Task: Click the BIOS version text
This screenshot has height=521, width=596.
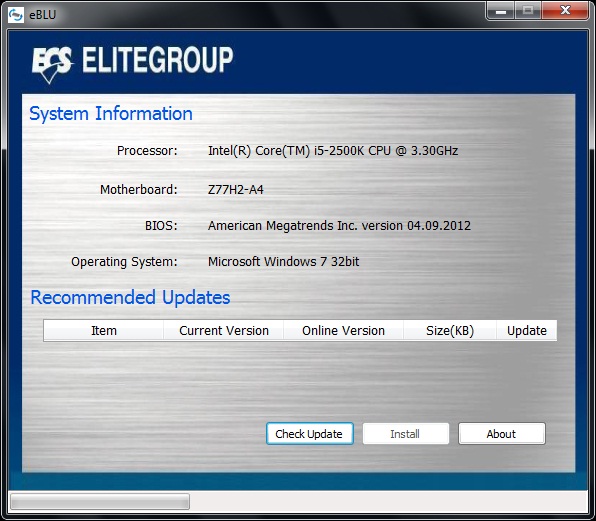Action: point(339,226)
